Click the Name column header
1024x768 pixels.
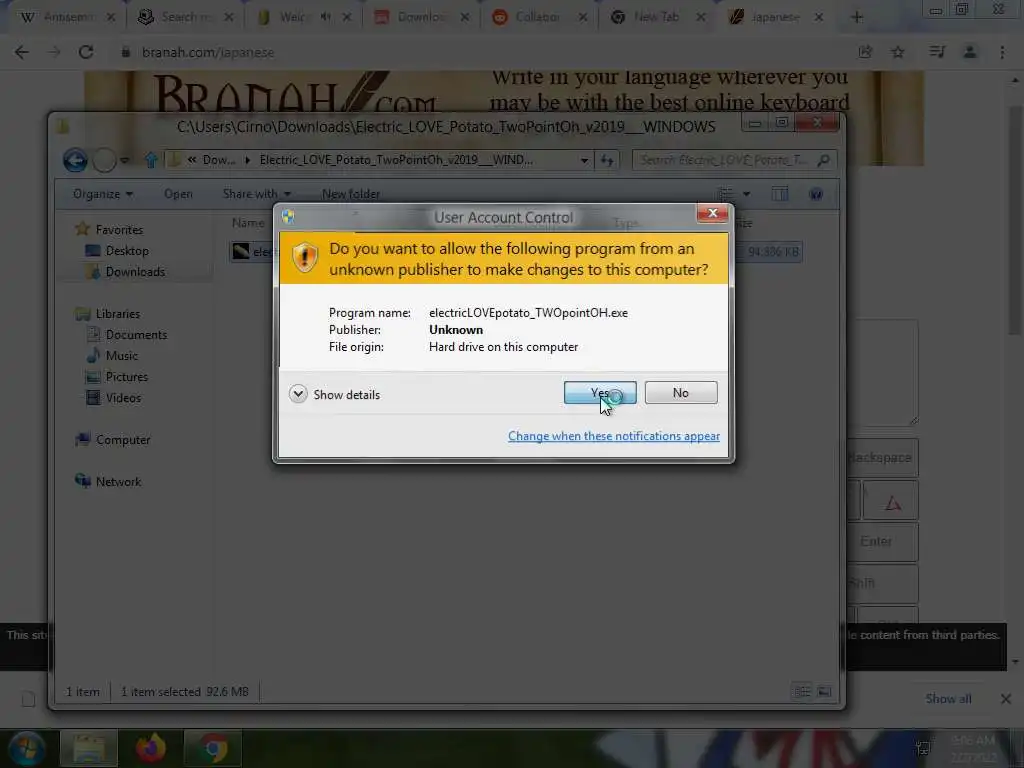tap(248, 223)
